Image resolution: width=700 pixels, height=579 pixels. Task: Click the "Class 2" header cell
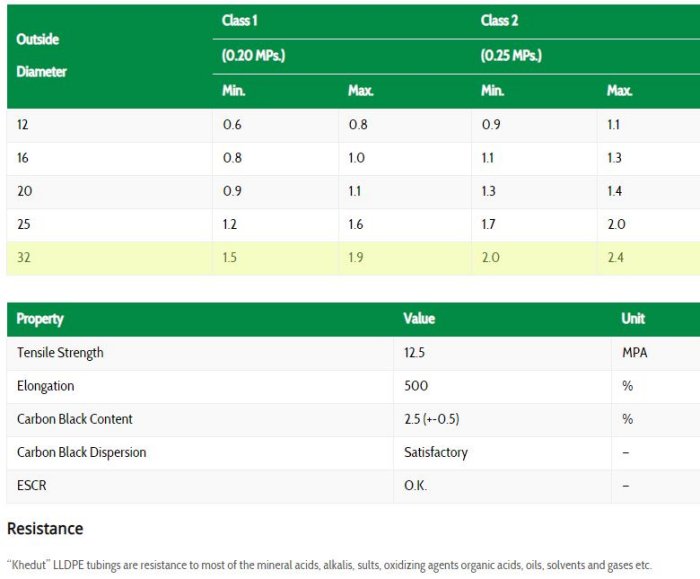click(499, 21)
